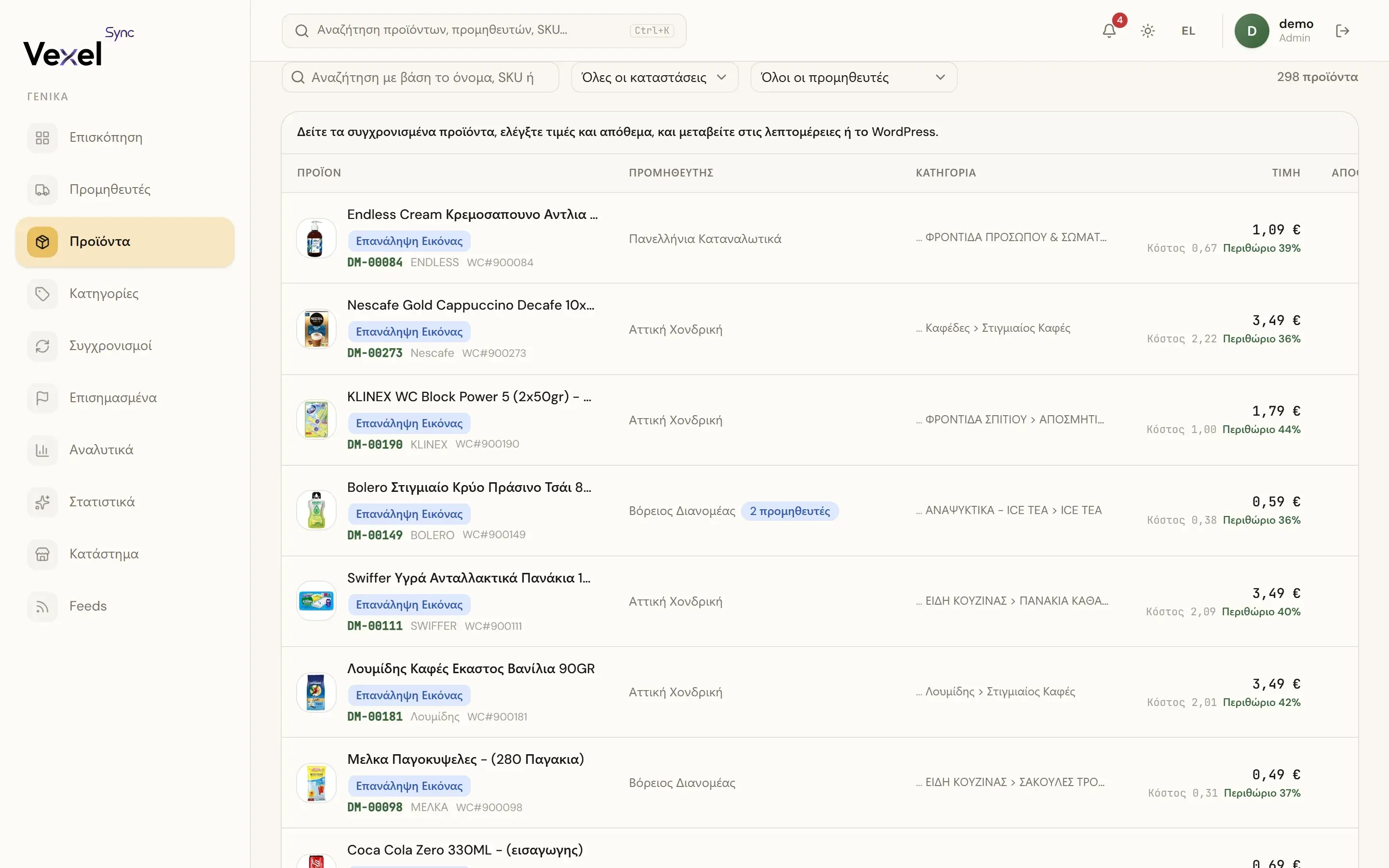Screen dimensions: 1389x868
Task: Click Επανάληψη Εικόνας on KLINEX row
Action: pos(409,423)
